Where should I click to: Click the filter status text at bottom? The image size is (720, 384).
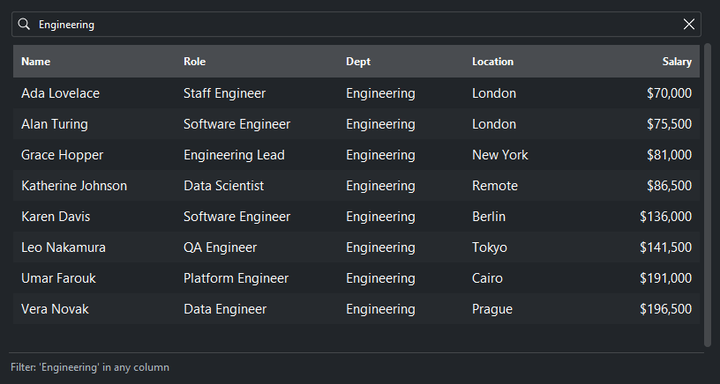(90, 367)
